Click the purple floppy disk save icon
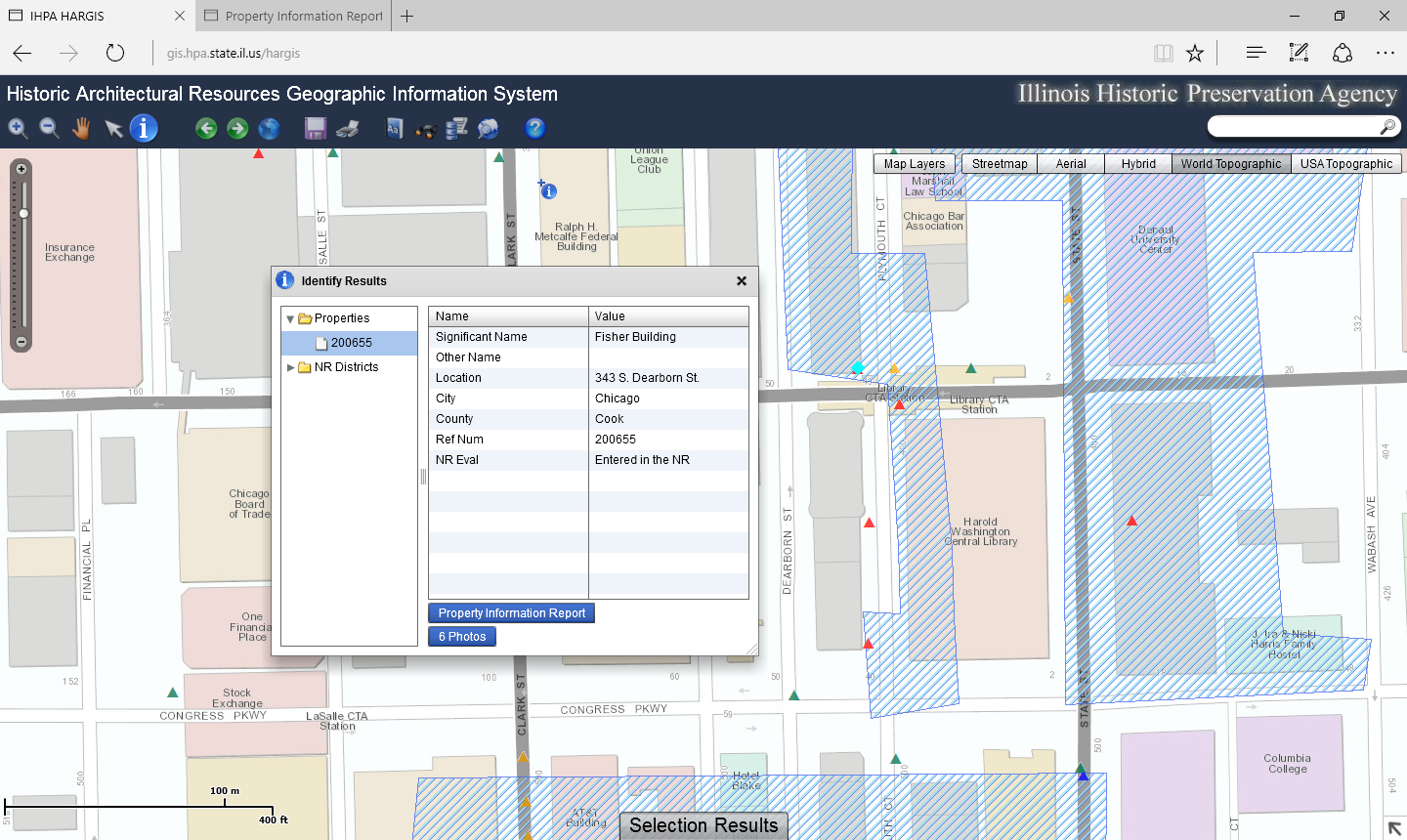1407x840 pixels. click(x=315, y=128)
